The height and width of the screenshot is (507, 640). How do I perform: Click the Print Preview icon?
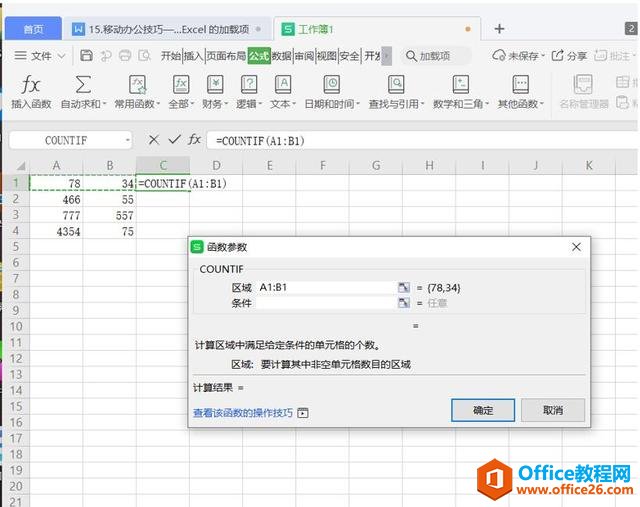144,56
